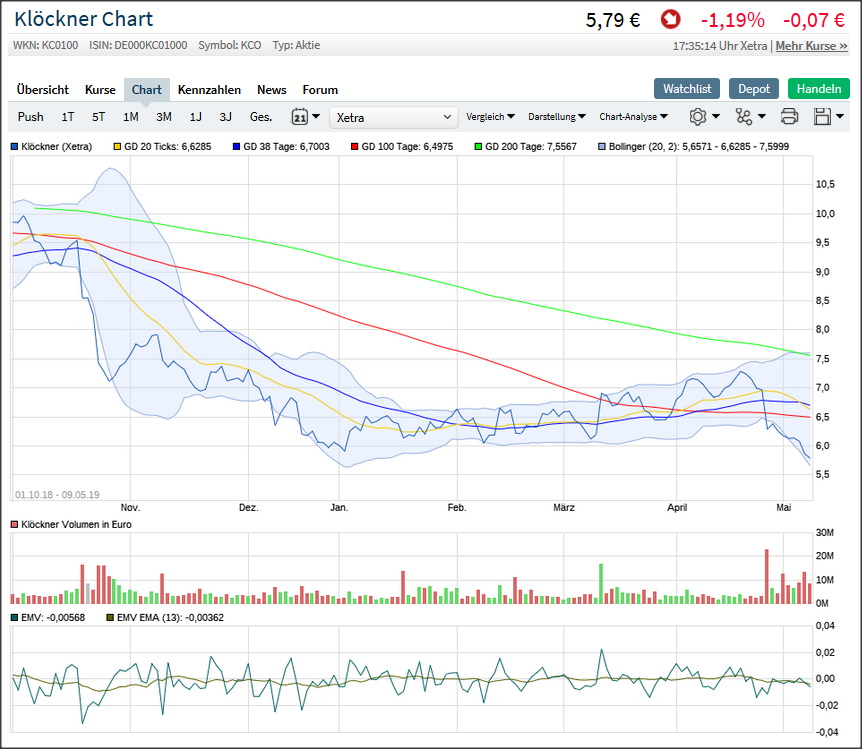This screenshot has width=862, height=749.
Task: Select the Push time range
Action: [30, 117]
